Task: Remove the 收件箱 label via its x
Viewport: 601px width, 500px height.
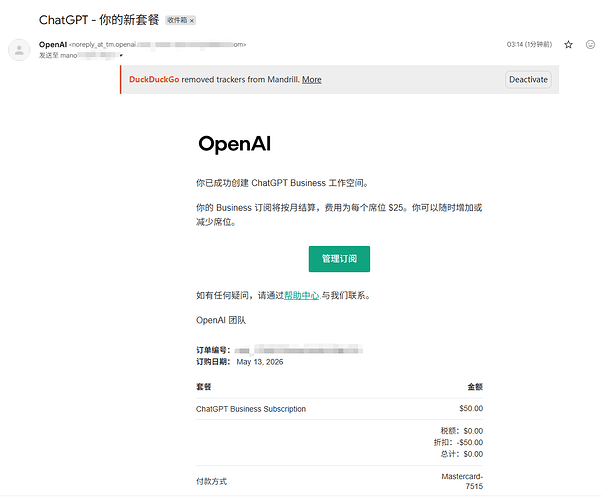Action: [x=192, y=21]
